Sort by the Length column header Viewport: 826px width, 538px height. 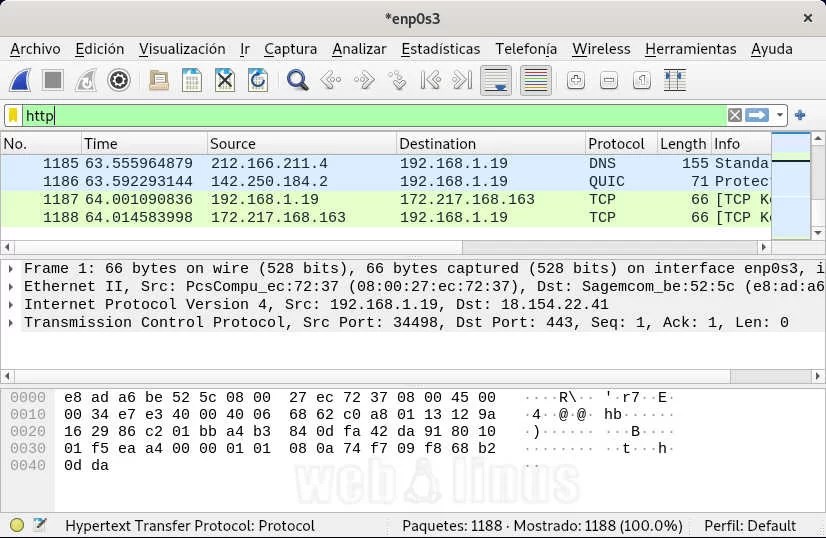pyautogui.click(x=683, y=144)
